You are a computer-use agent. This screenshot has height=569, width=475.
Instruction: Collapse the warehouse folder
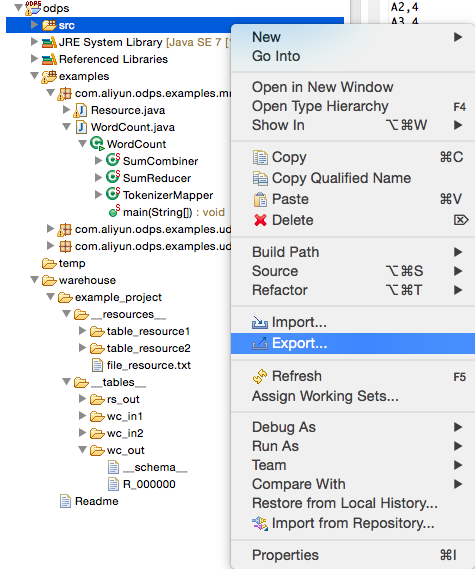[35, 279]
